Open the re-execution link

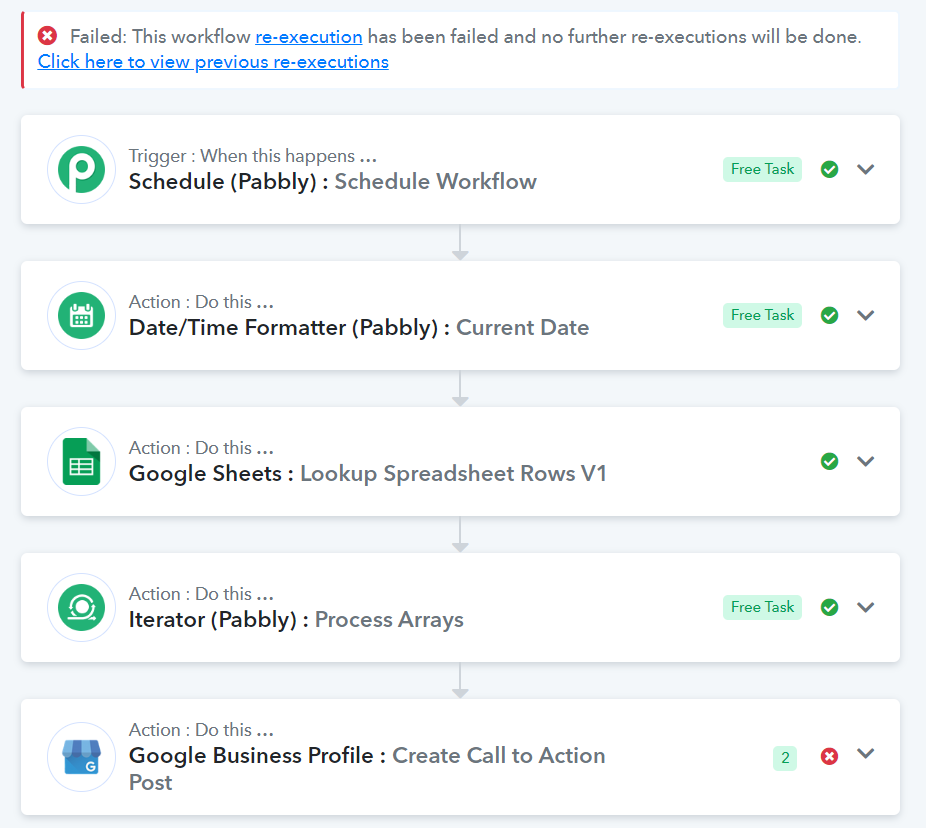(309, 37)
